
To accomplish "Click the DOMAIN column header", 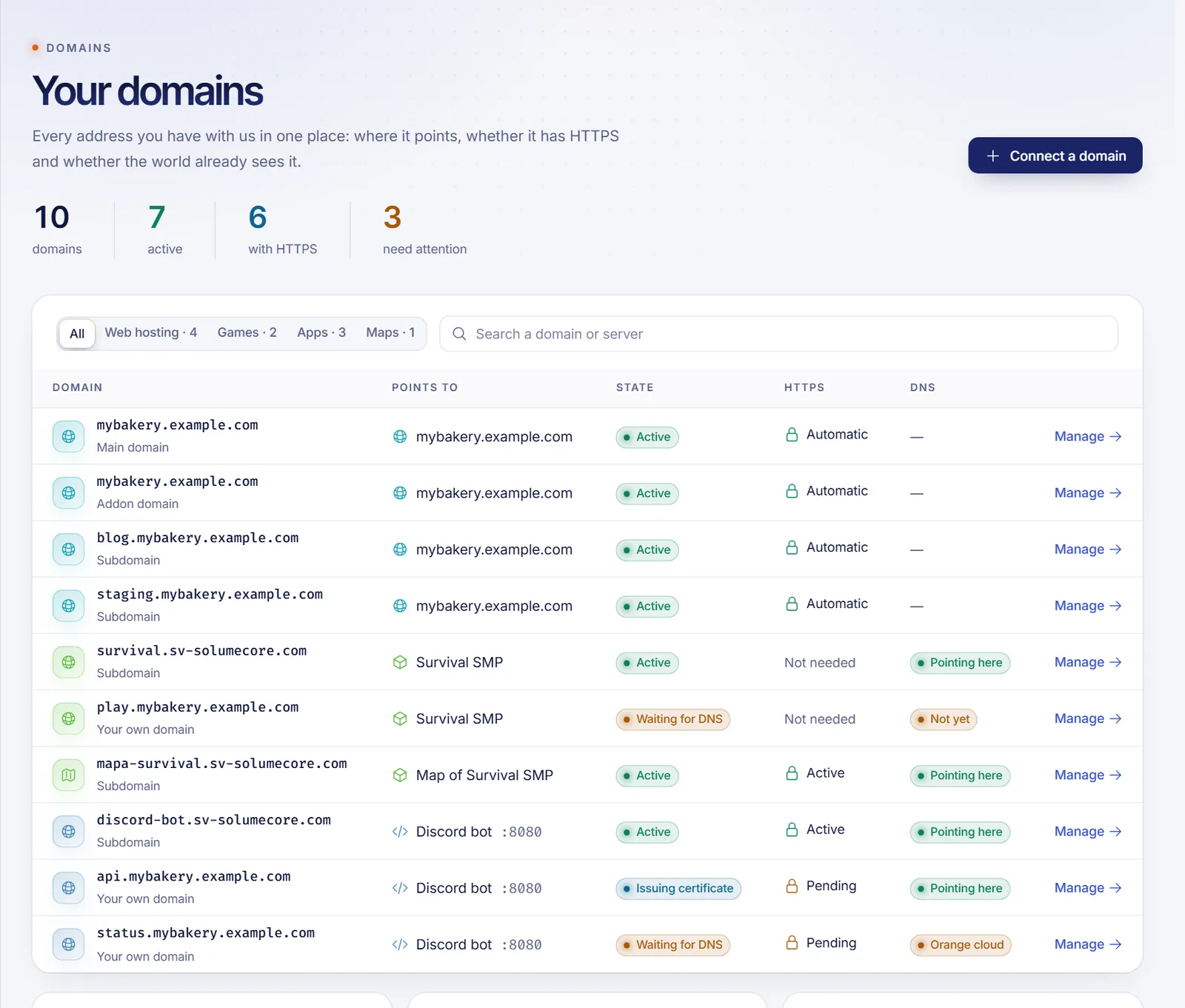I will (x=77, y=387).
